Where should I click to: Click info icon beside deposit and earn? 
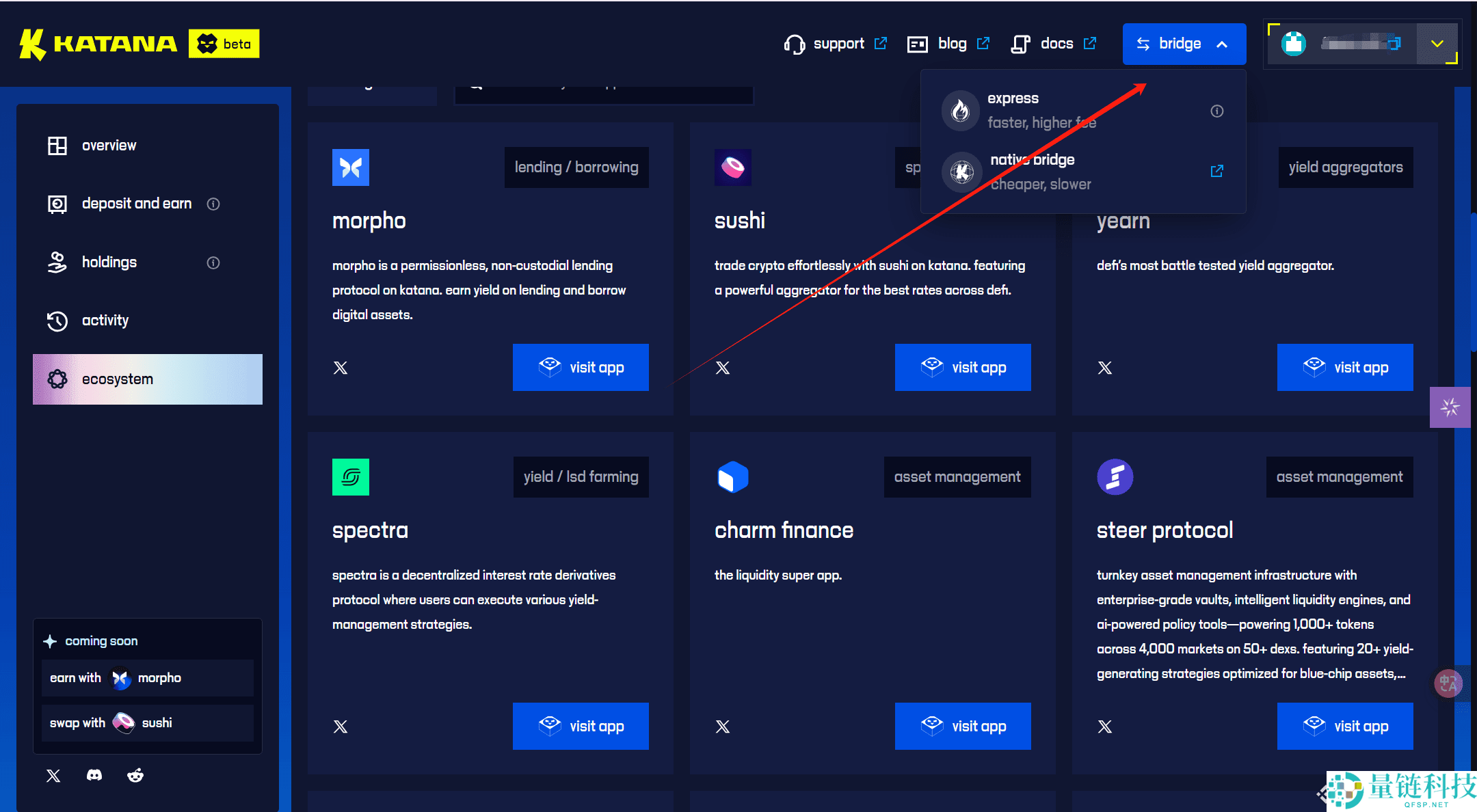pyautogui.click(x=213, y=204)
